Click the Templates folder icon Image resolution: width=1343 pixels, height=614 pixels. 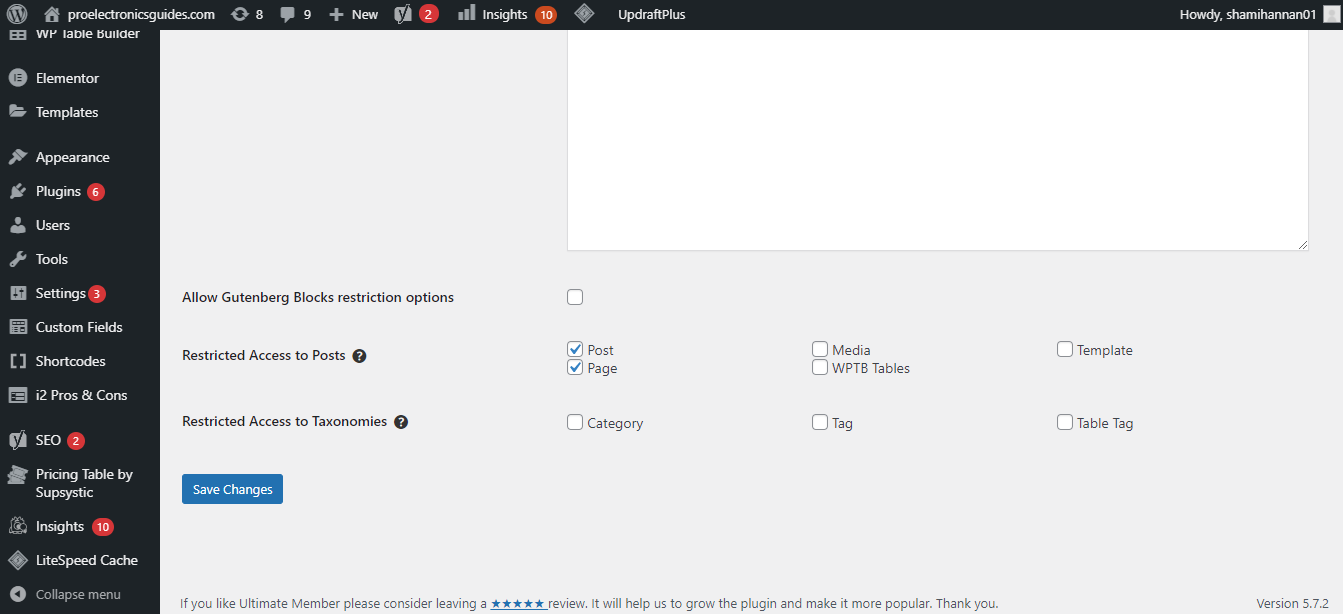click(x=17, y=112)
